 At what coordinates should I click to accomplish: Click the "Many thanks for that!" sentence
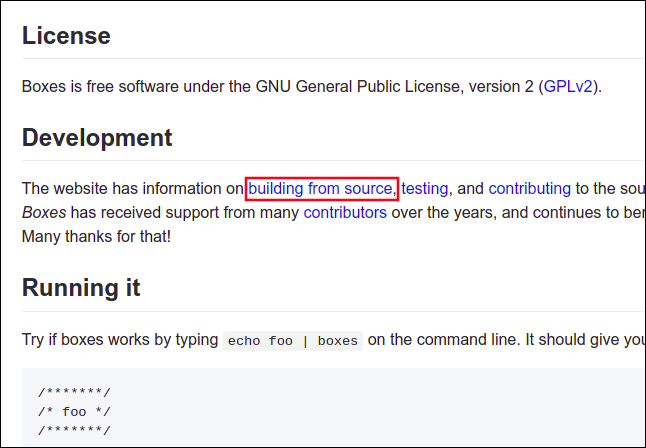(x=96, y=237)
